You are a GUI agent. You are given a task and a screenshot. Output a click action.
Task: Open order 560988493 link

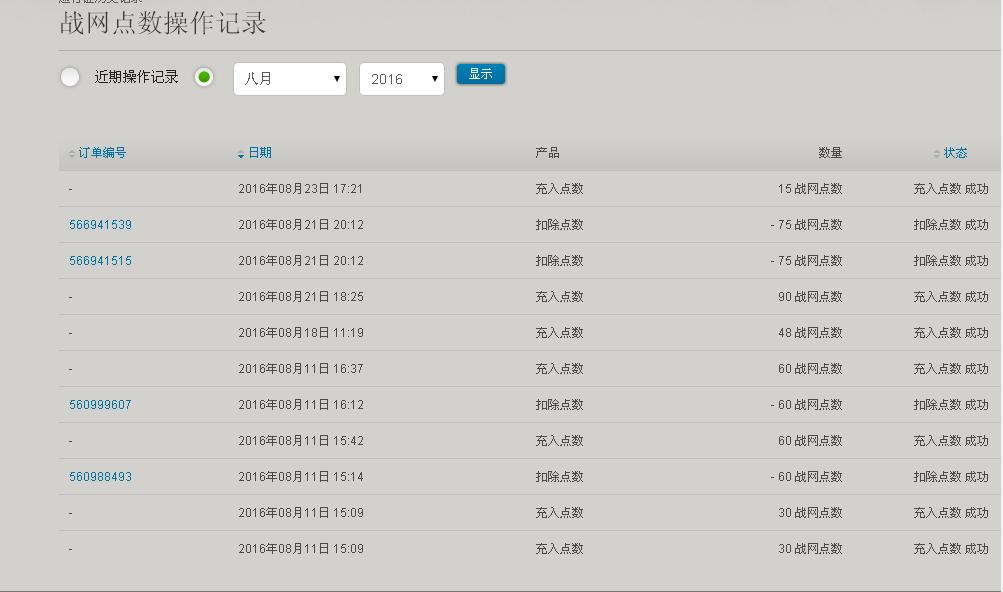100,477
